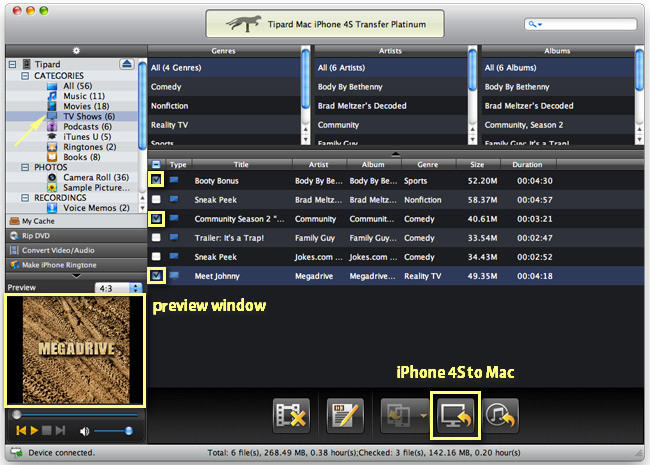Collapse the browser pane with up triangle
The image size is (650, 465).
point(395,154)
